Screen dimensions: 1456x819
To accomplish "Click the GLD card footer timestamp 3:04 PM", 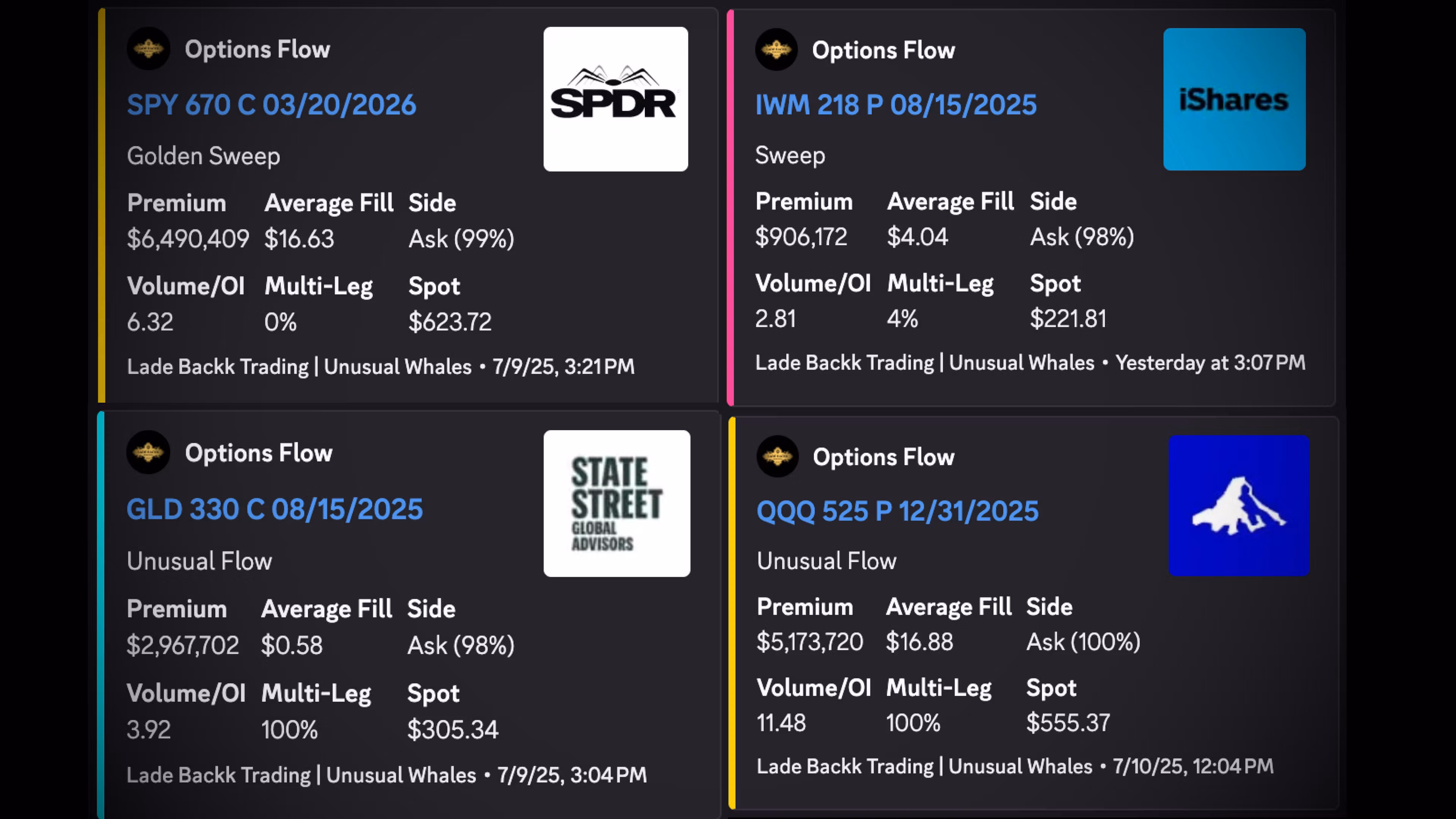I will (571, 775).
